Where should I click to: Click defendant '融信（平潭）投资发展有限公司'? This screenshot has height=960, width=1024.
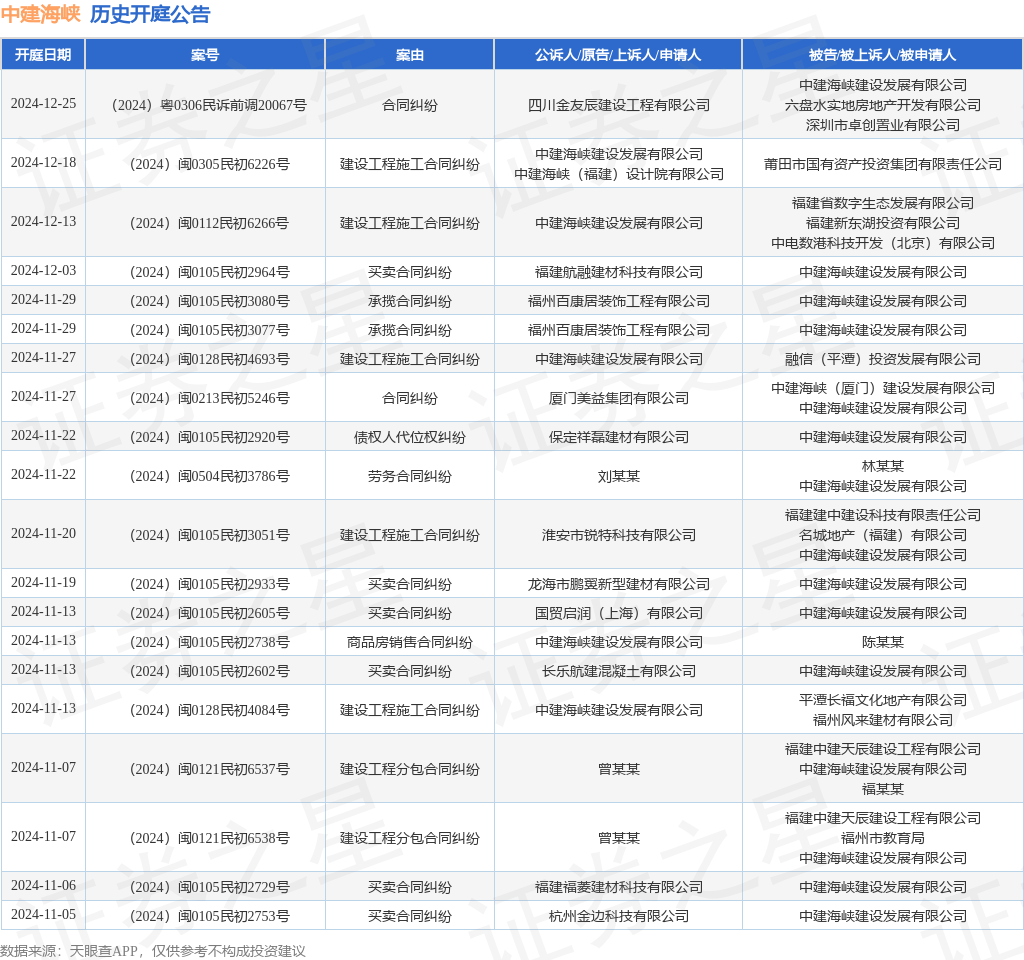point(882,359)
